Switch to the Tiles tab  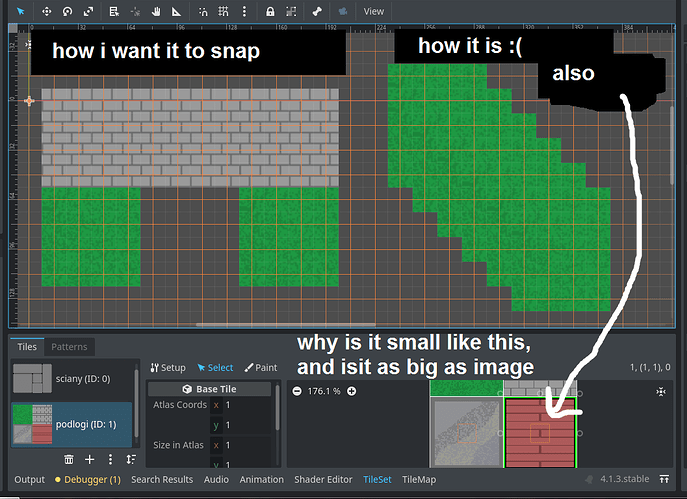point(27,347)
